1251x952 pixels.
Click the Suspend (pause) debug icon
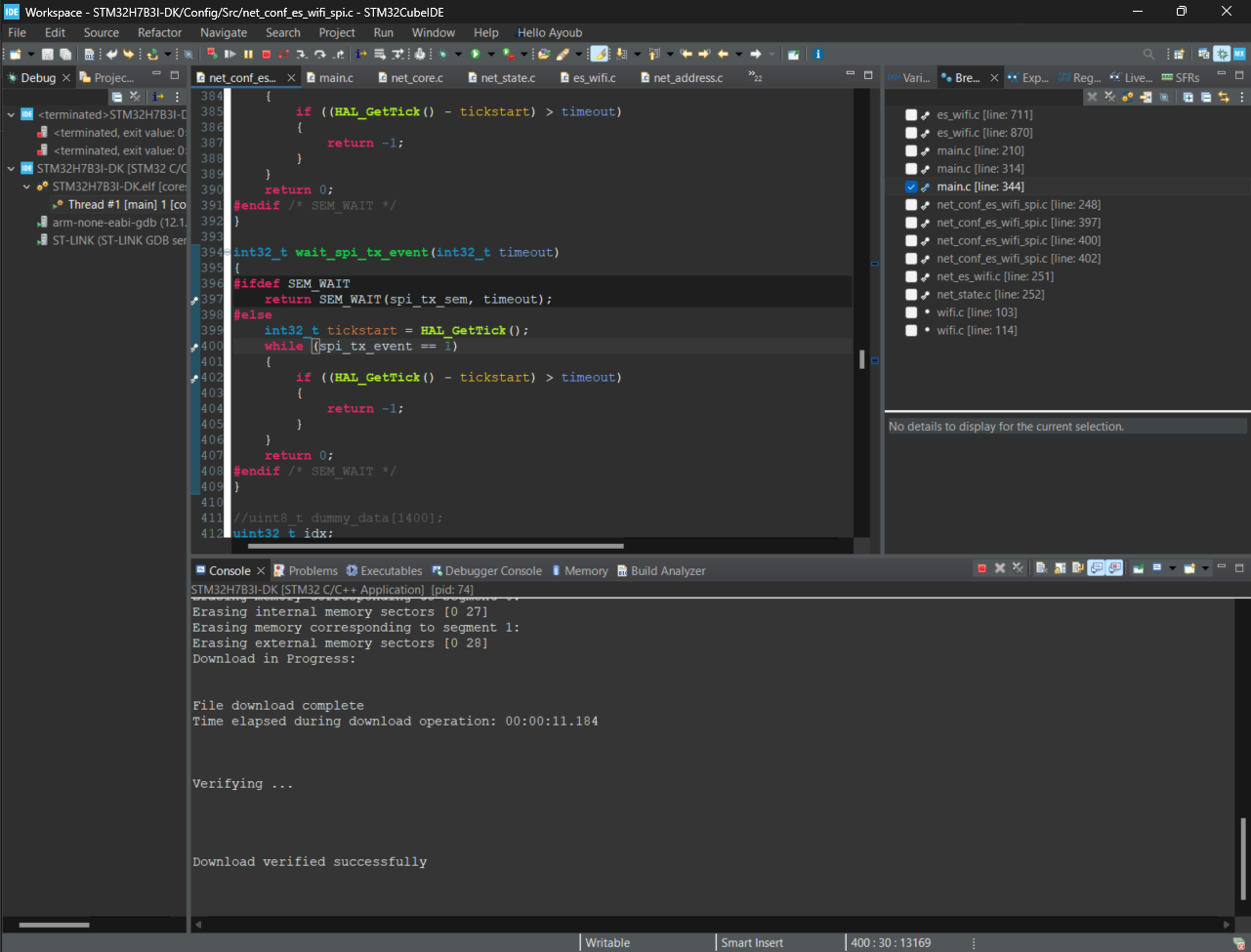coord(248,55)
